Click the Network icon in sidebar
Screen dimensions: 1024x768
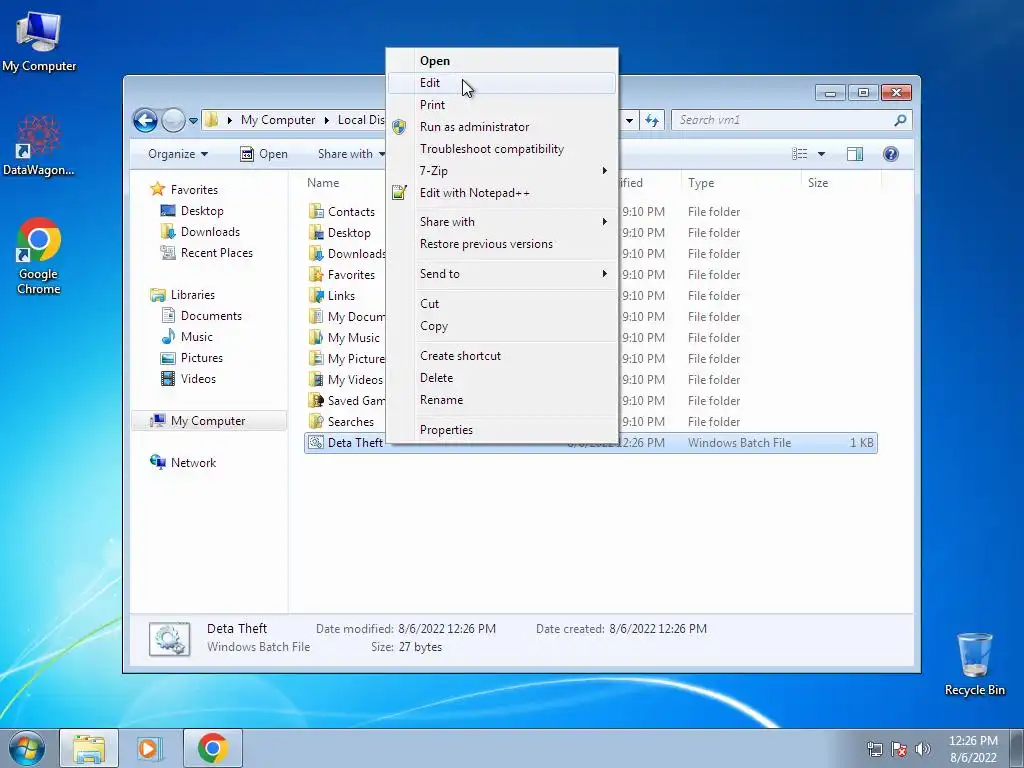click(x=157, y=462)
